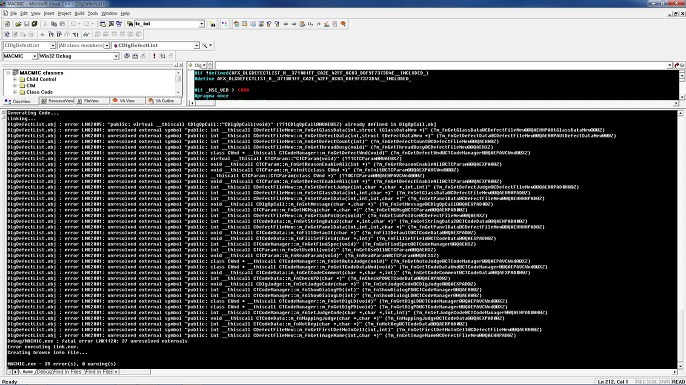Click the Find binoculars icon after the combo box
The image size is (686, 385).
point(213,24)
